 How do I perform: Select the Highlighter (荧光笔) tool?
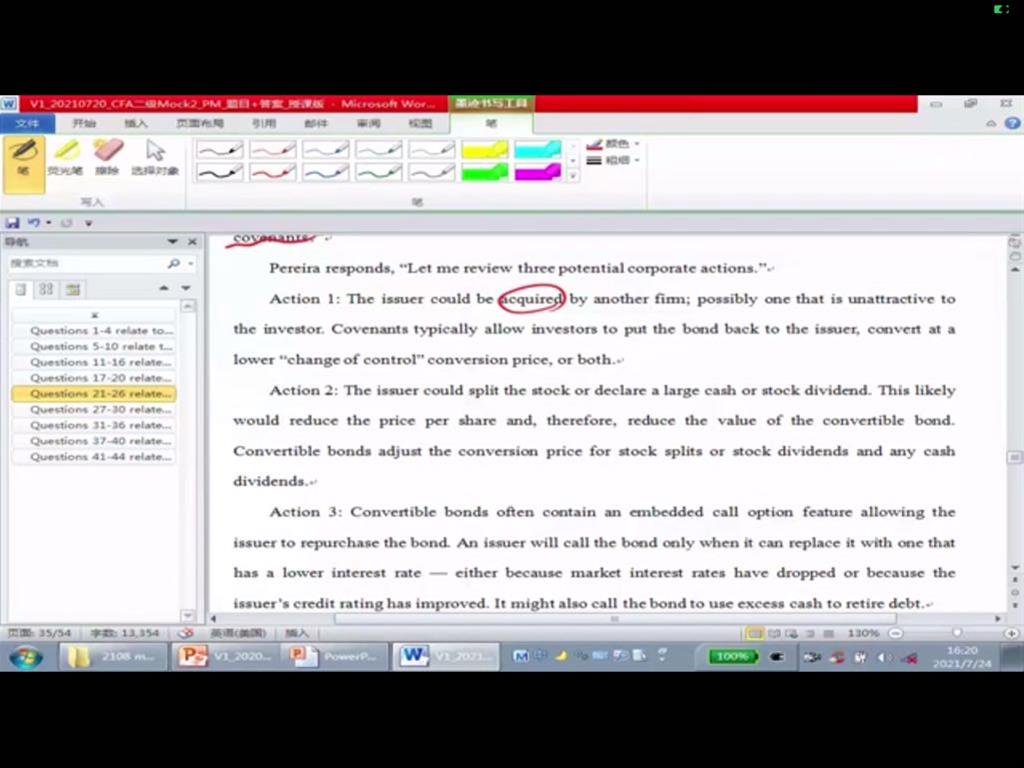tap(66, 158)
